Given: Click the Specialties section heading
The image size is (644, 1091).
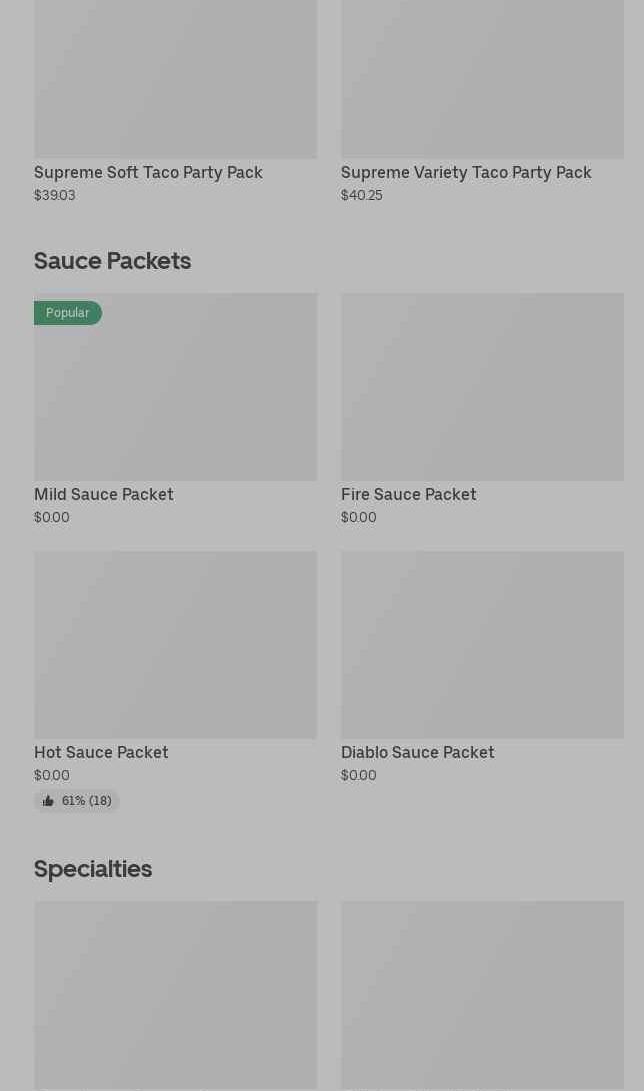Looking at the screenshot, I should pos(93,868).
